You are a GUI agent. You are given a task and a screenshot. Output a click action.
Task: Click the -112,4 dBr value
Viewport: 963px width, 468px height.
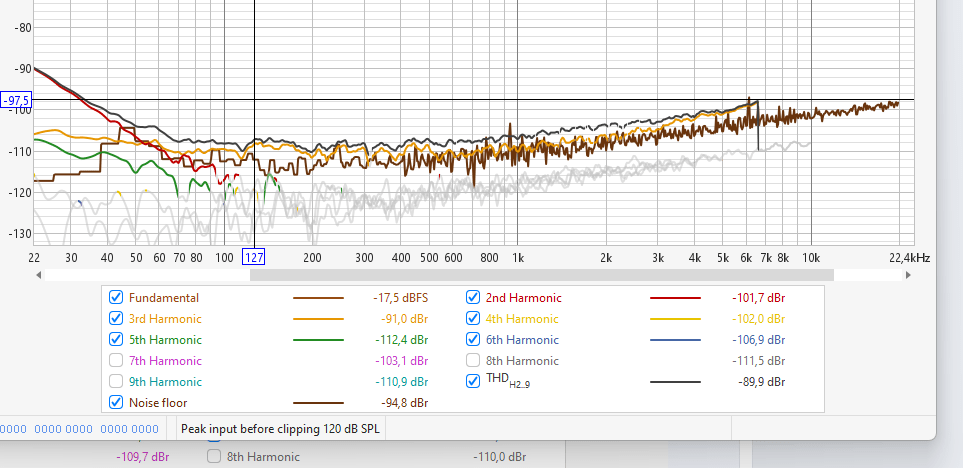402,340
